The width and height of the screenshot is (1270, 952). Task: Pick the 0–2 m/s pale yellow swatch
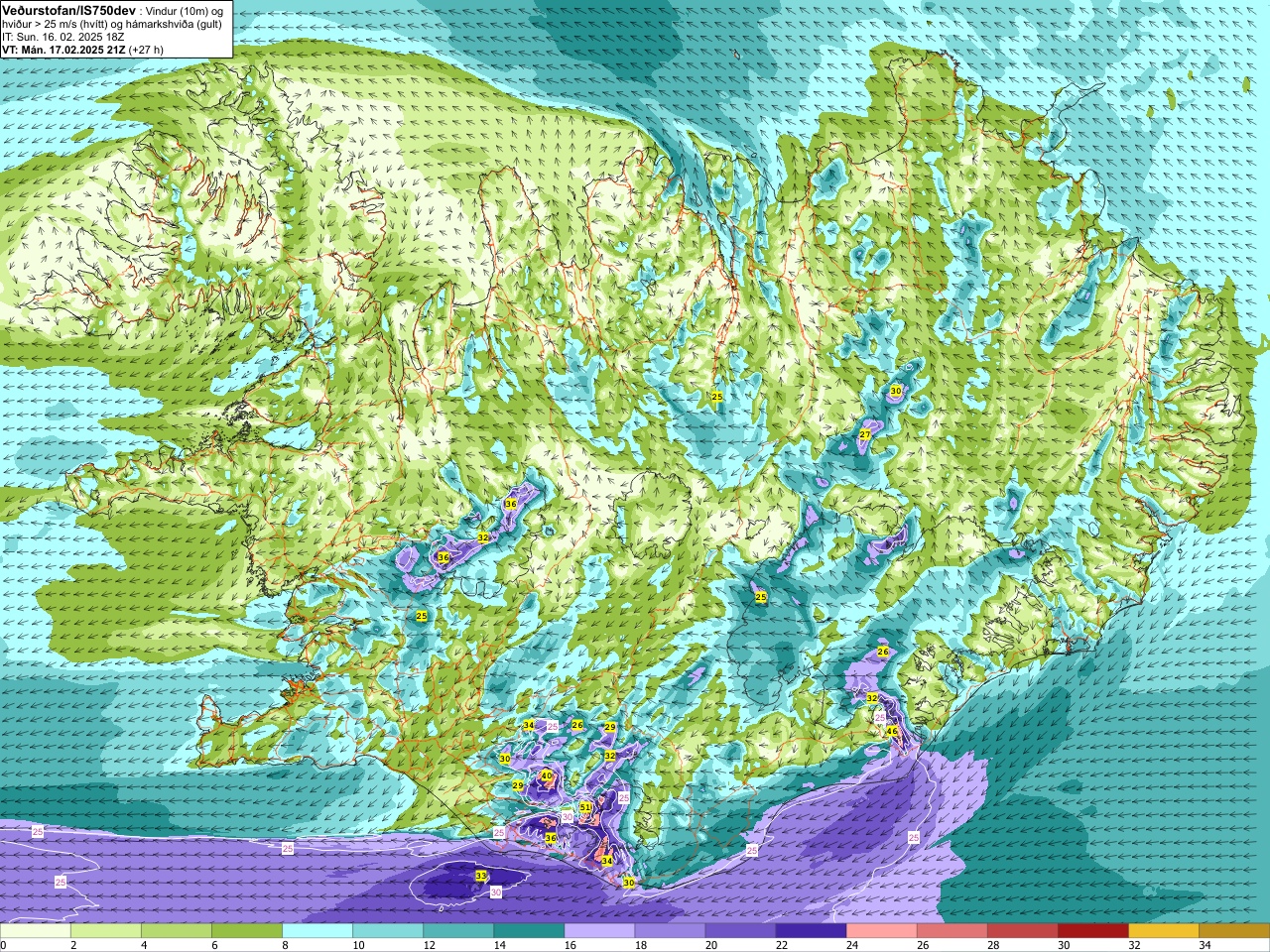pos(36,931)
